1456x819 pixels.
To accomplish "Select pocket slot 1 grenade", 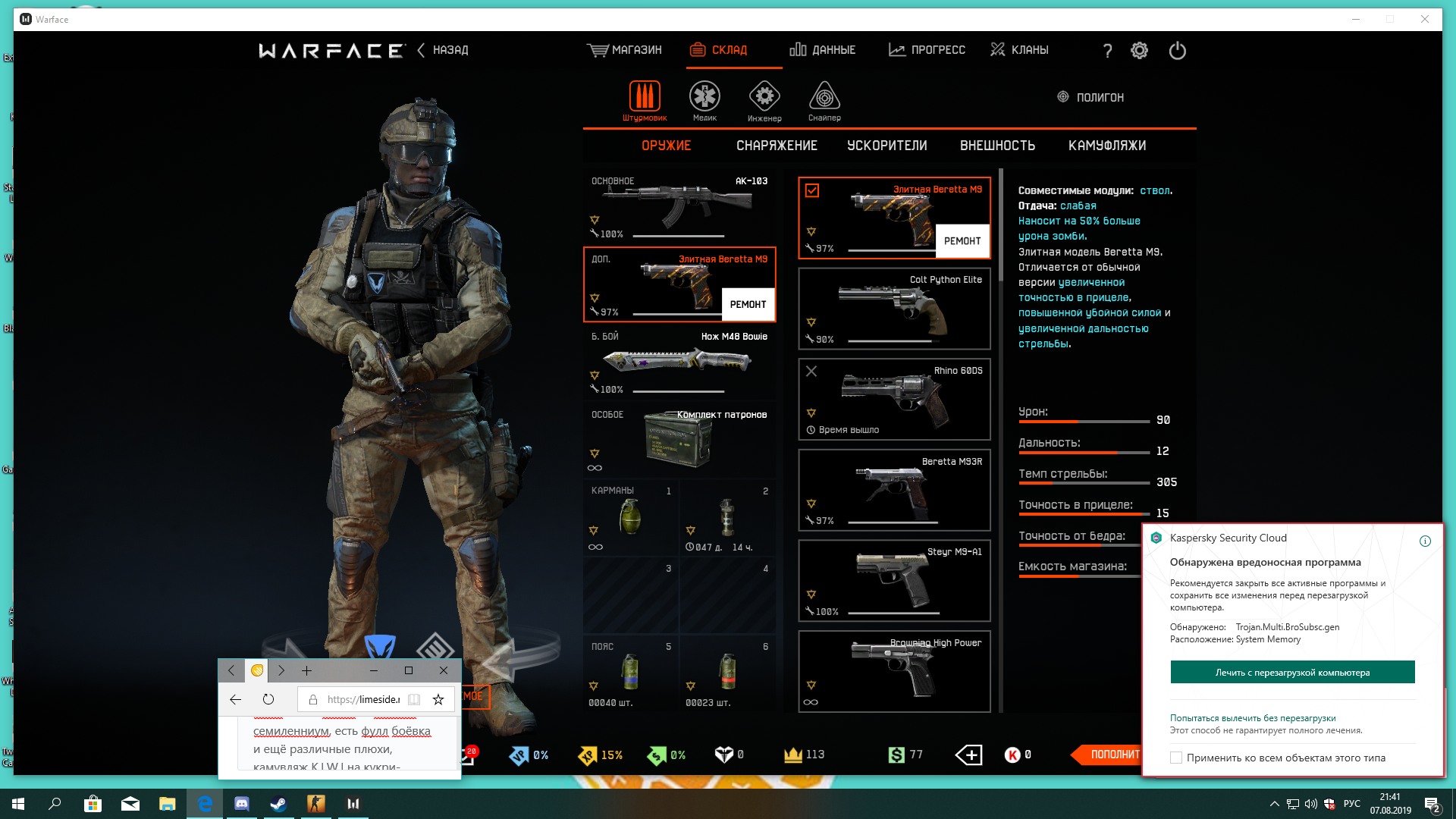I will [x=630, y=518].
